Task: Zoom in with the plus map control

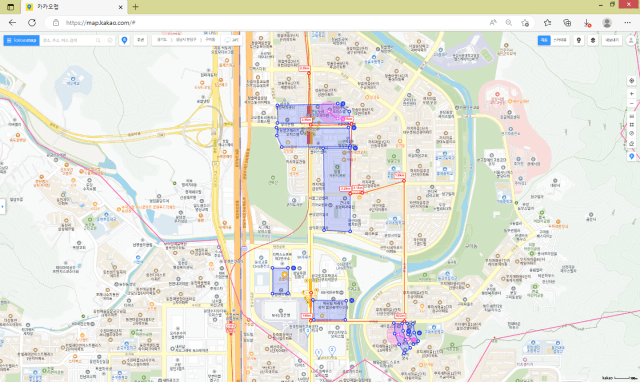Action: coord(631,94)
